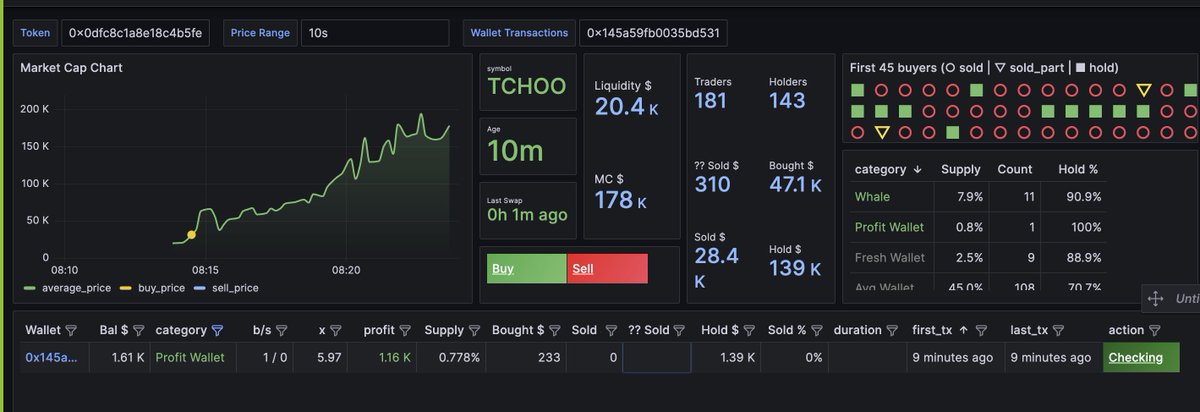Open filter for ?? Sold column
The height and width of the screenshot is (412, 1200).
click(680, 330)
